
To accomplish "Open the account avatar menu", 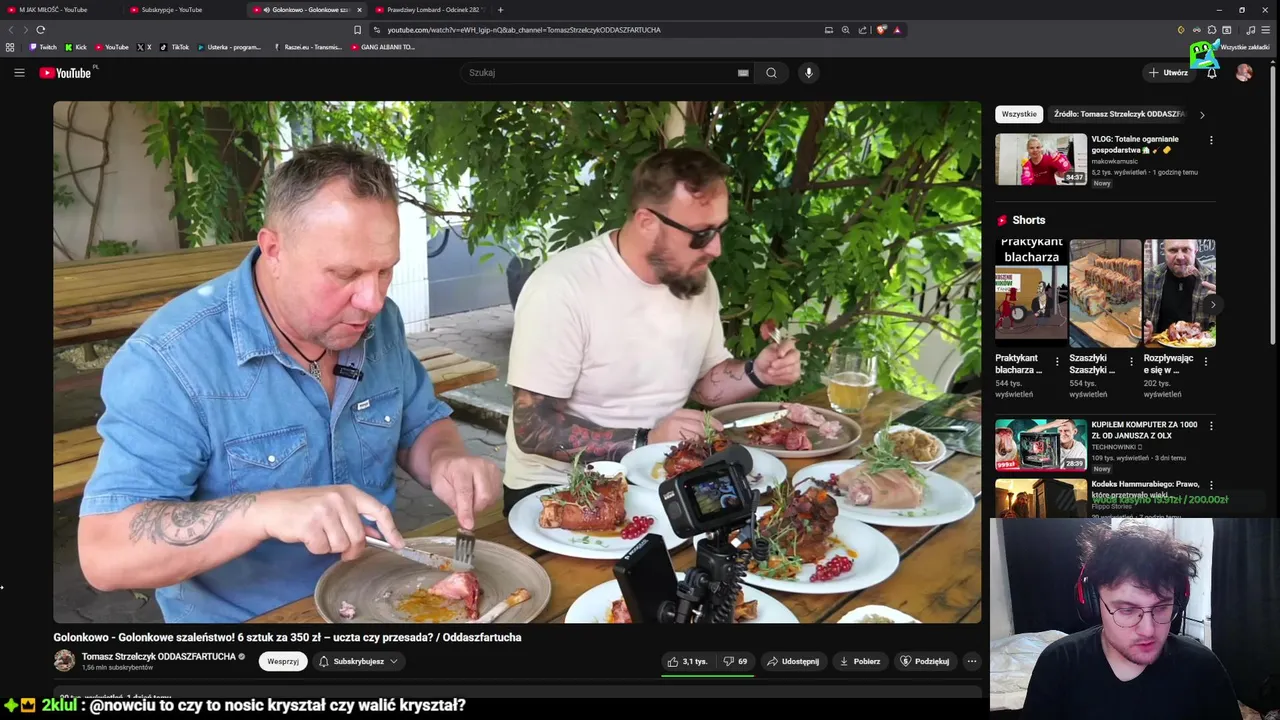I will 1244,72.
